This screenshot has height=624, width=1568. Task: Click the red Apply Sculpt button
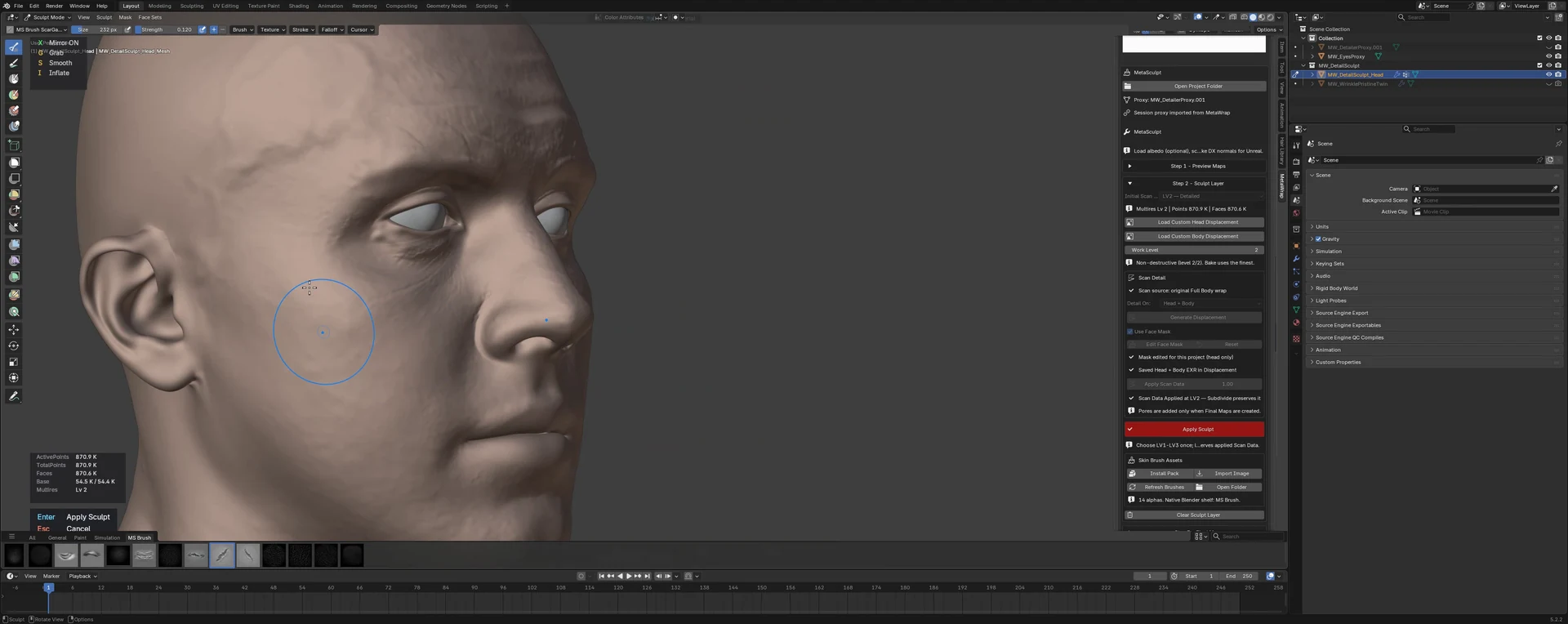pos(1194,430)
